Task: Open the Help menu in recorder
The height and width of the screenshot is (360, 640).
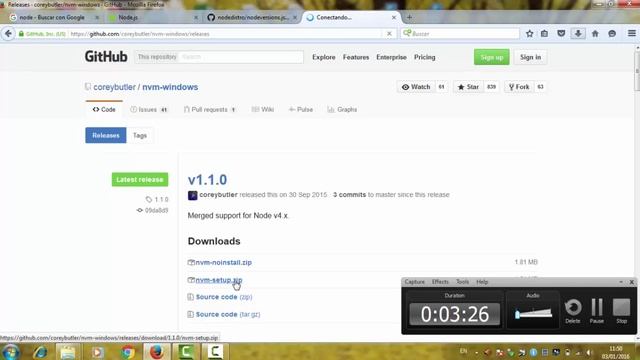Action: 482,282
